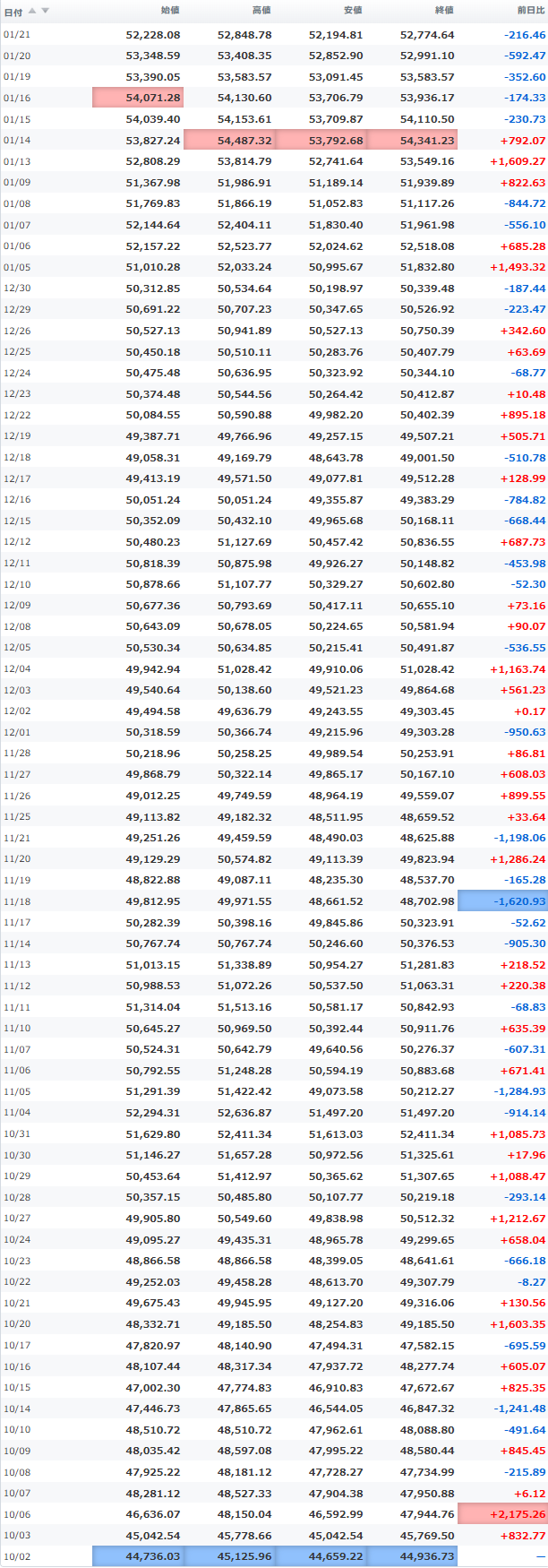The image size is (548, 1568).
Task: Sort dates descending with the down arrow
Action: pos(45,11)
